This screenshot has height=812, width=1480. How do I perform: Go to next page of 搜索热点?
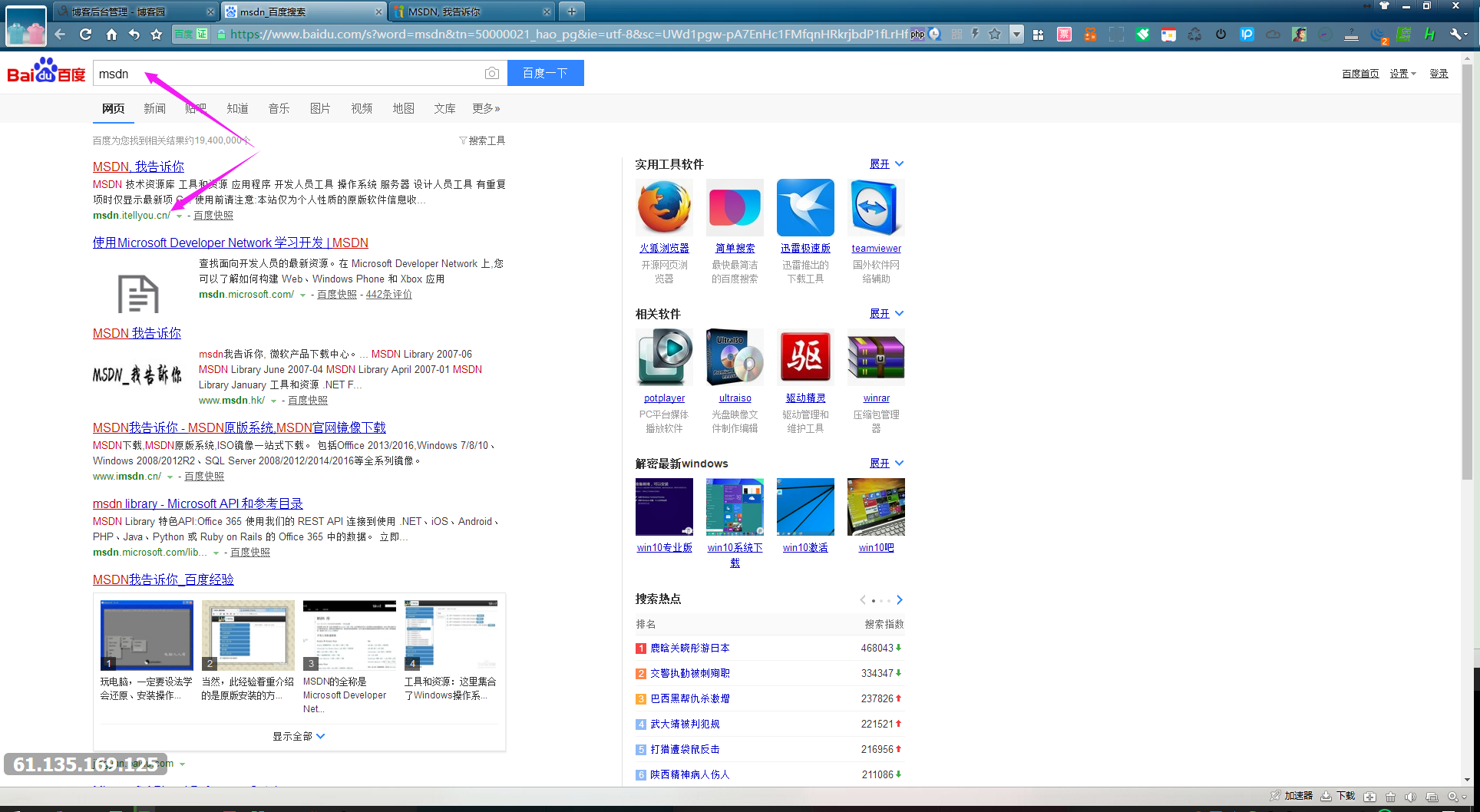click(900, 600)
